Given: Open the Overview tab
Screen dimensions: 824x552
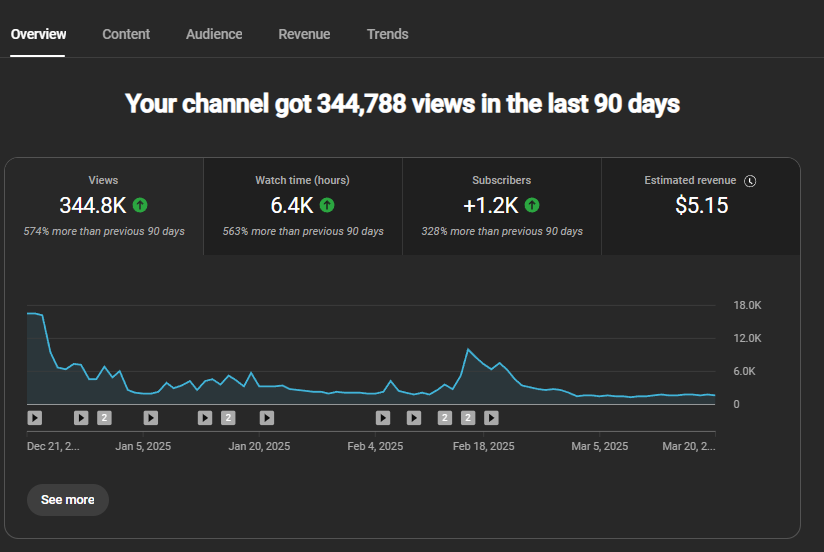Looking at the screenshot, I should (38, 34).
